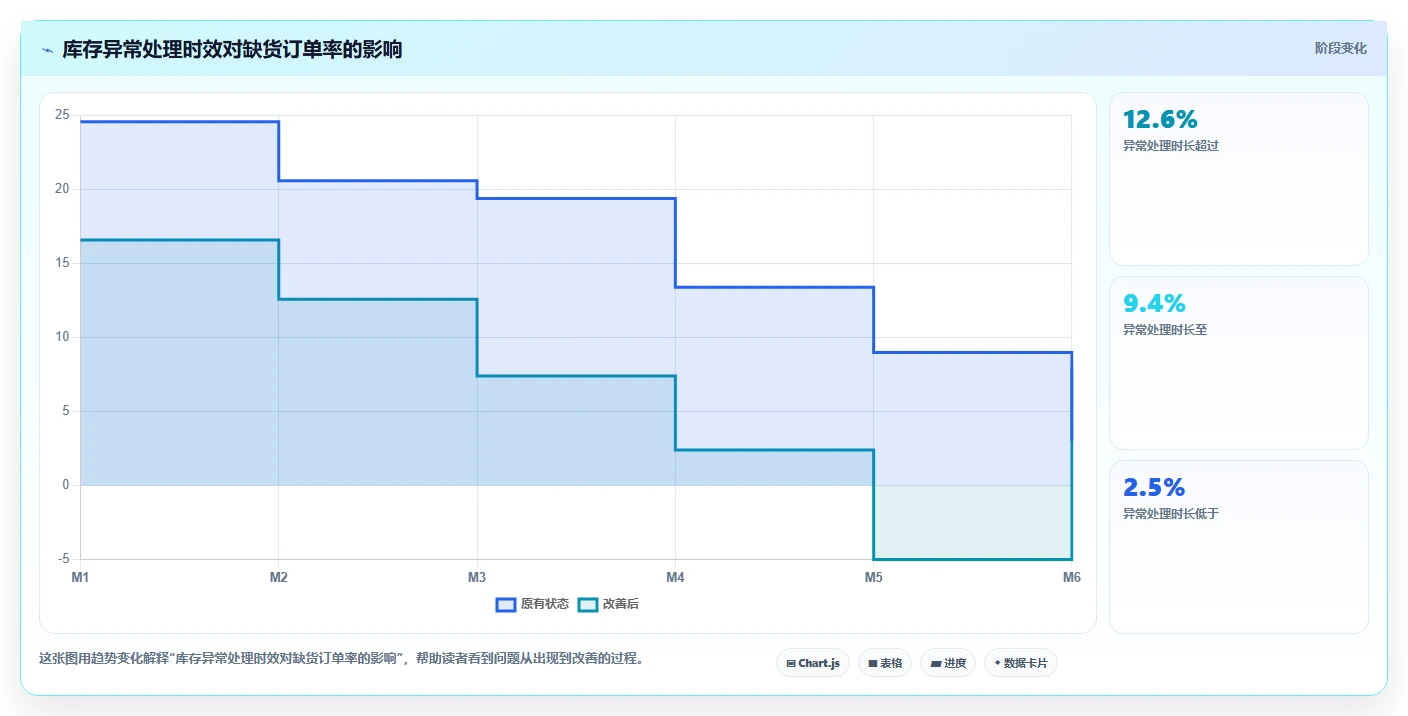Image resolution: width=1408 pixels, height=716 pixels.
Task: Click the M4 x-axis label
Action: (675, 577)
